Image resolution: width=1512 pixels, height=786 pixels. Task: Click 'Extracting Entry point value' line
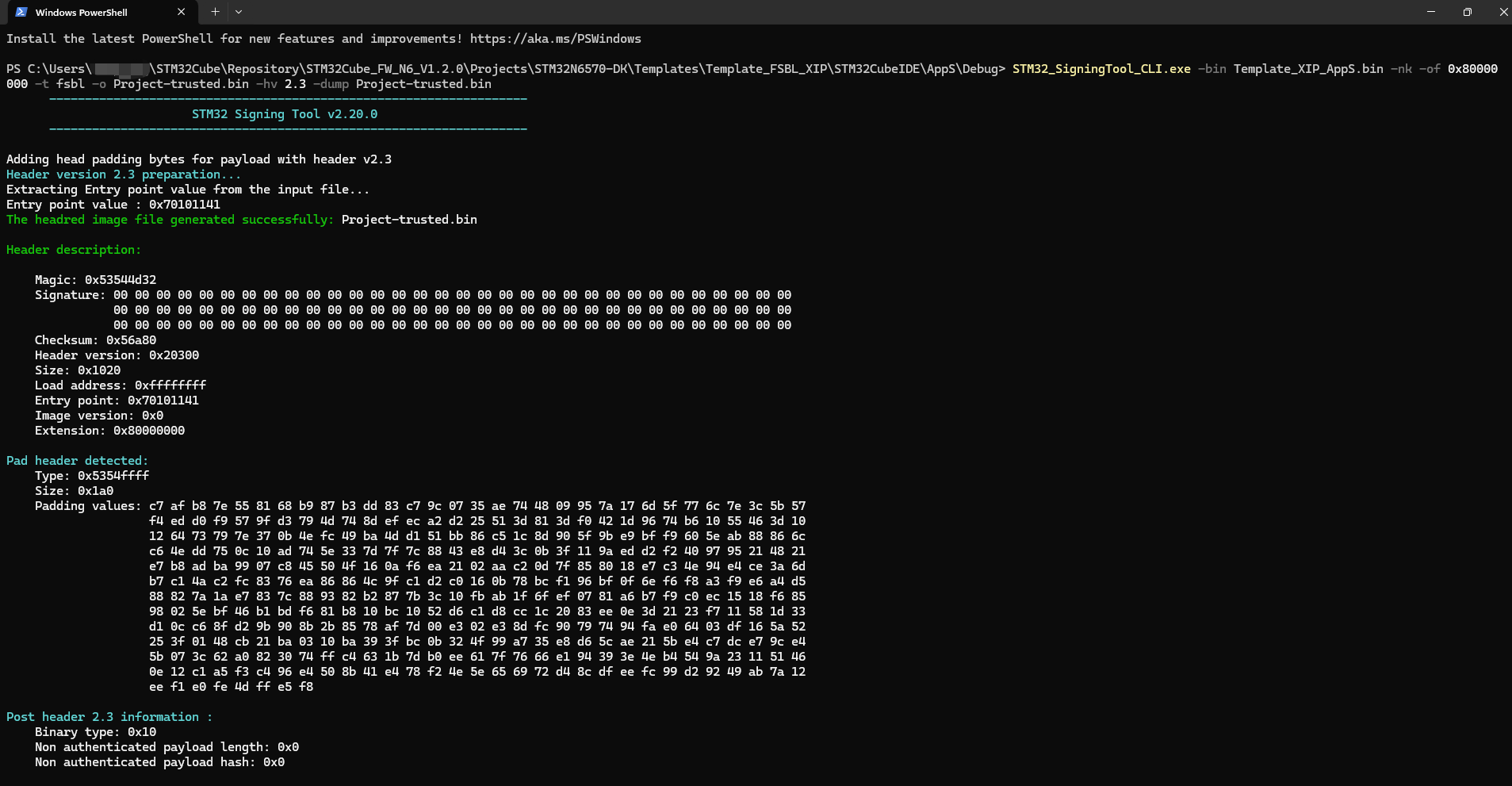click(x=188, y=190)
